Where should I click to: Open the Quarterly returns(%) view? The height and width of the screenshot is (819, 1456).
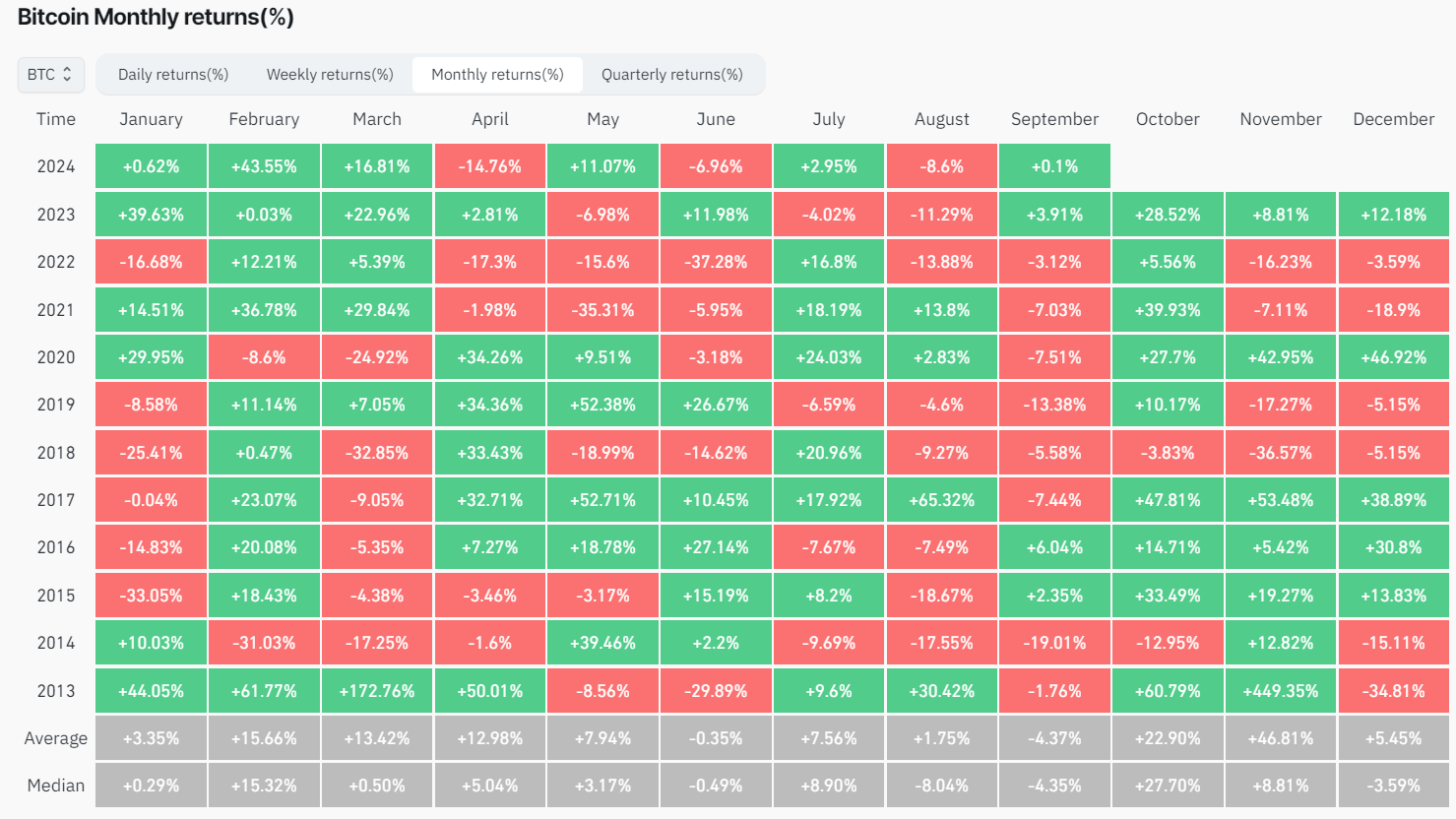pos(675,74)
